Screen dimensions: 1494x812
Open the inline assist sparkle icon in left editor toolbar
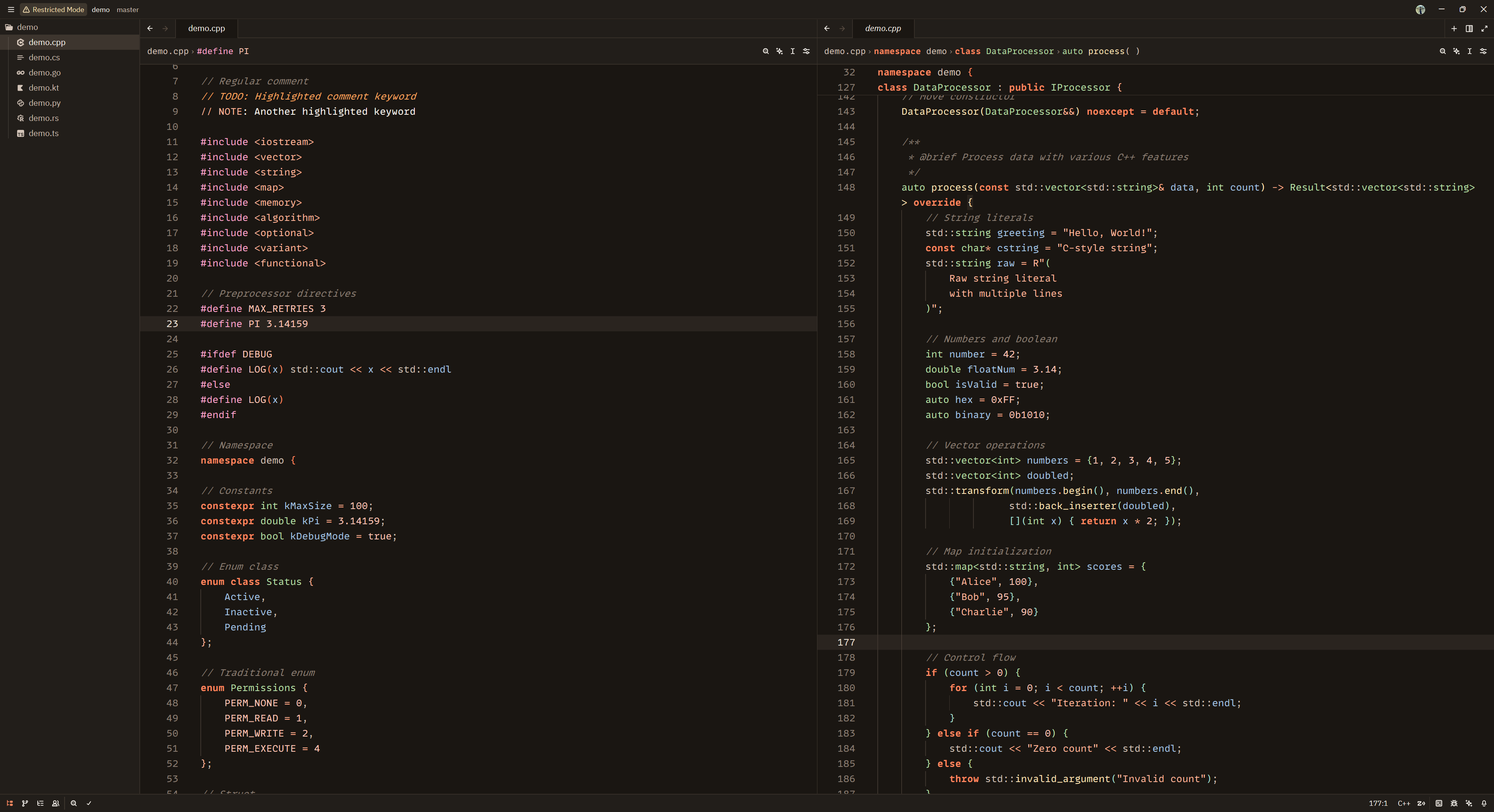[x=779, y=51]
